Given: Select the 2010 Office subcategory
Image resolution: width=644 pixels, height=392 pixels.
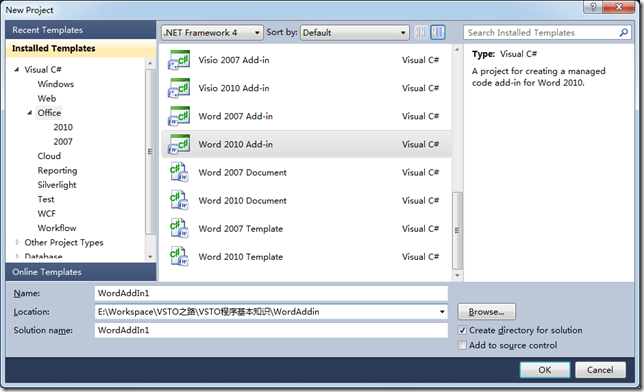Looking at the screenshot, I should (63, 127).
